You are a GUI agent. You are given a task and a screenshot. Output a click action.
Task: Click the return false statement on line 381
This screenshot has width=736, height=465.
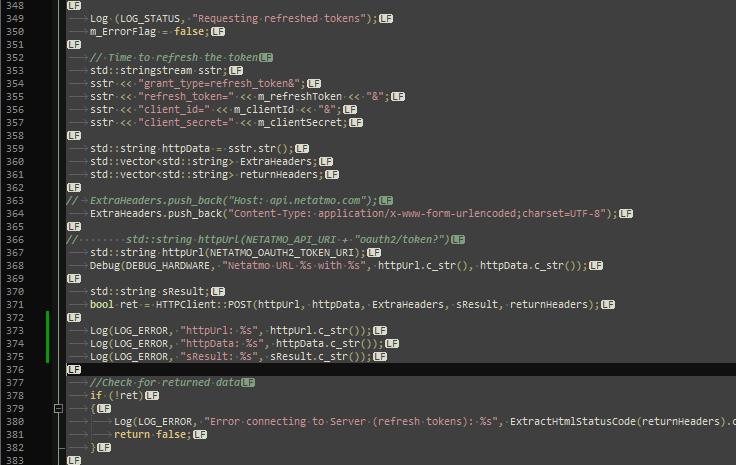click(x=153, y=435)
